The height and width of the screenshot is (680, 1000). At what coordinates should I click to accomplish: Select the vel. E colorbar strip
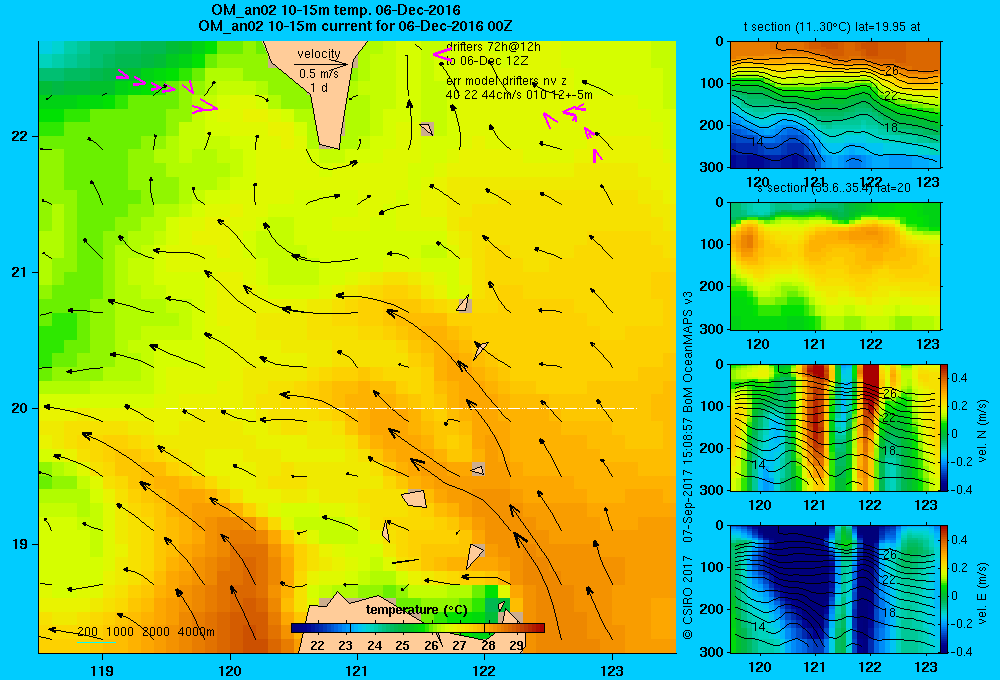(945, 589)
